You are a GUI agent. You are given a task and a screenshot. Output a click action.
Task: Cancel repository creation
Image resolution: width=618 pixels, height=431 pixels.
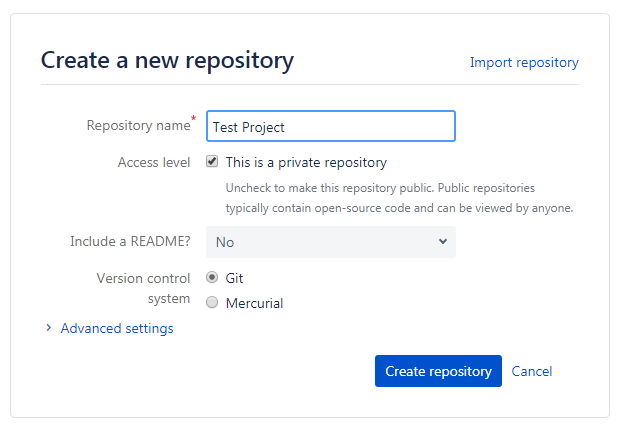[x=532, y=371]
